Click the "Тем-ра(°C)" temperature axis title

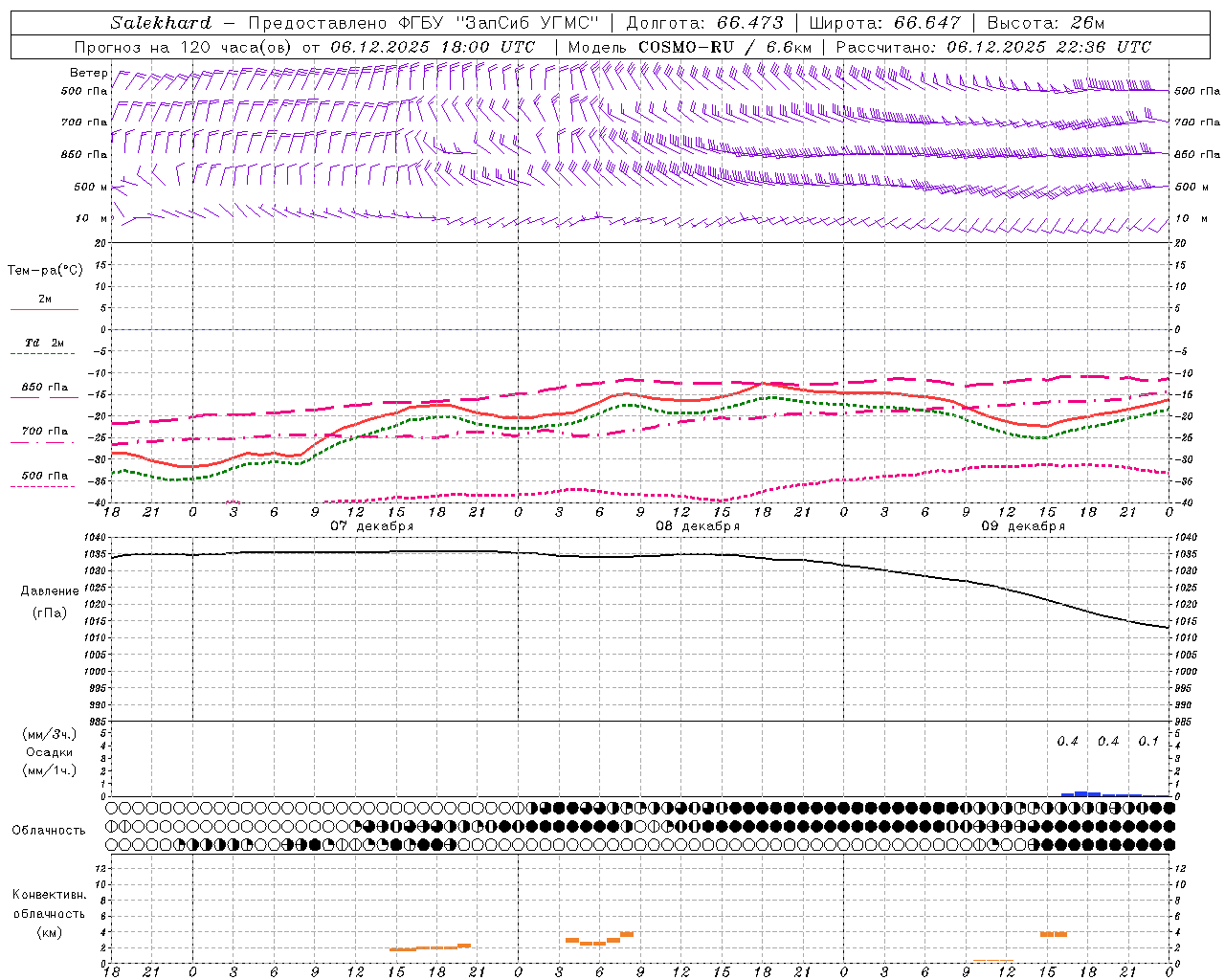[x=45, y=271]
